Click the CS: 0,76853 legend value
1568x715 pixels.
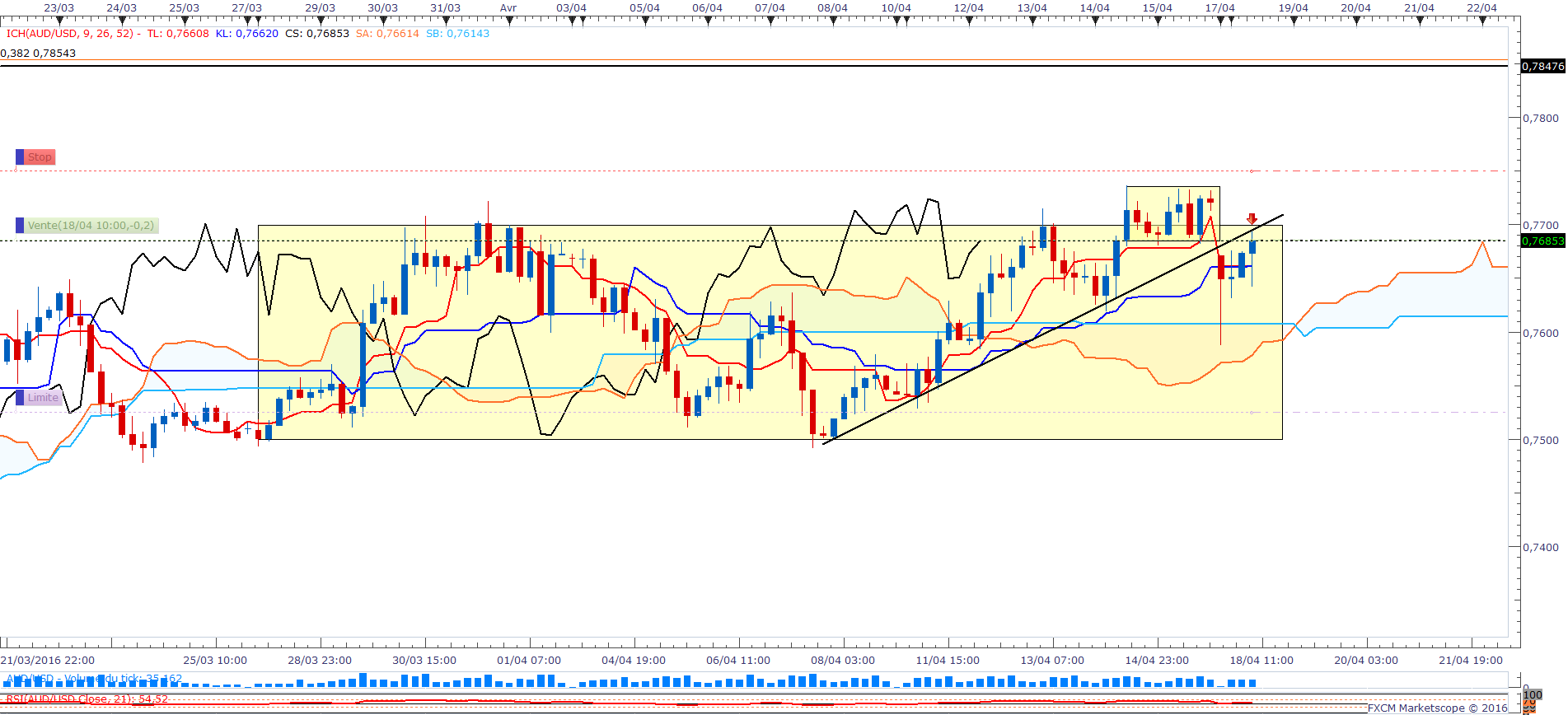pos(317,34)
